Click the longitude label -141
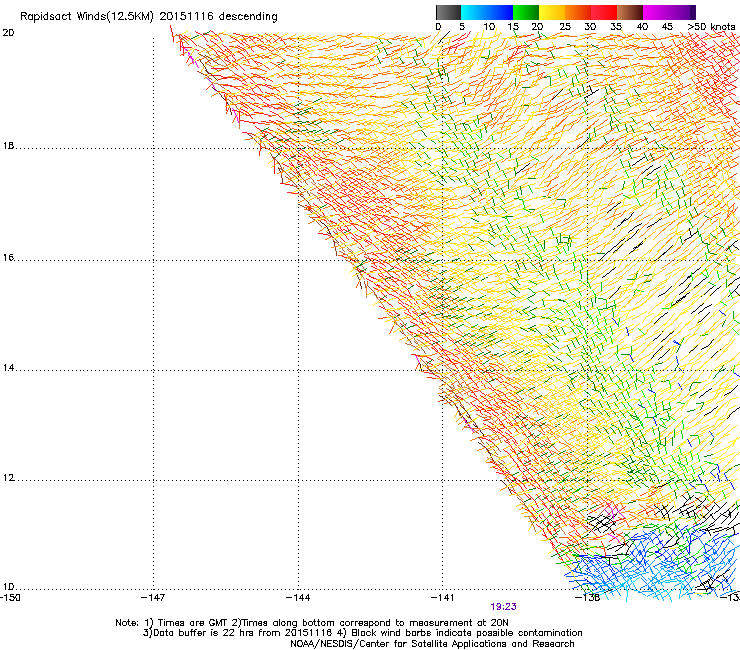The width and height of the screenshot is (740, 650). (x=442, y=598)
